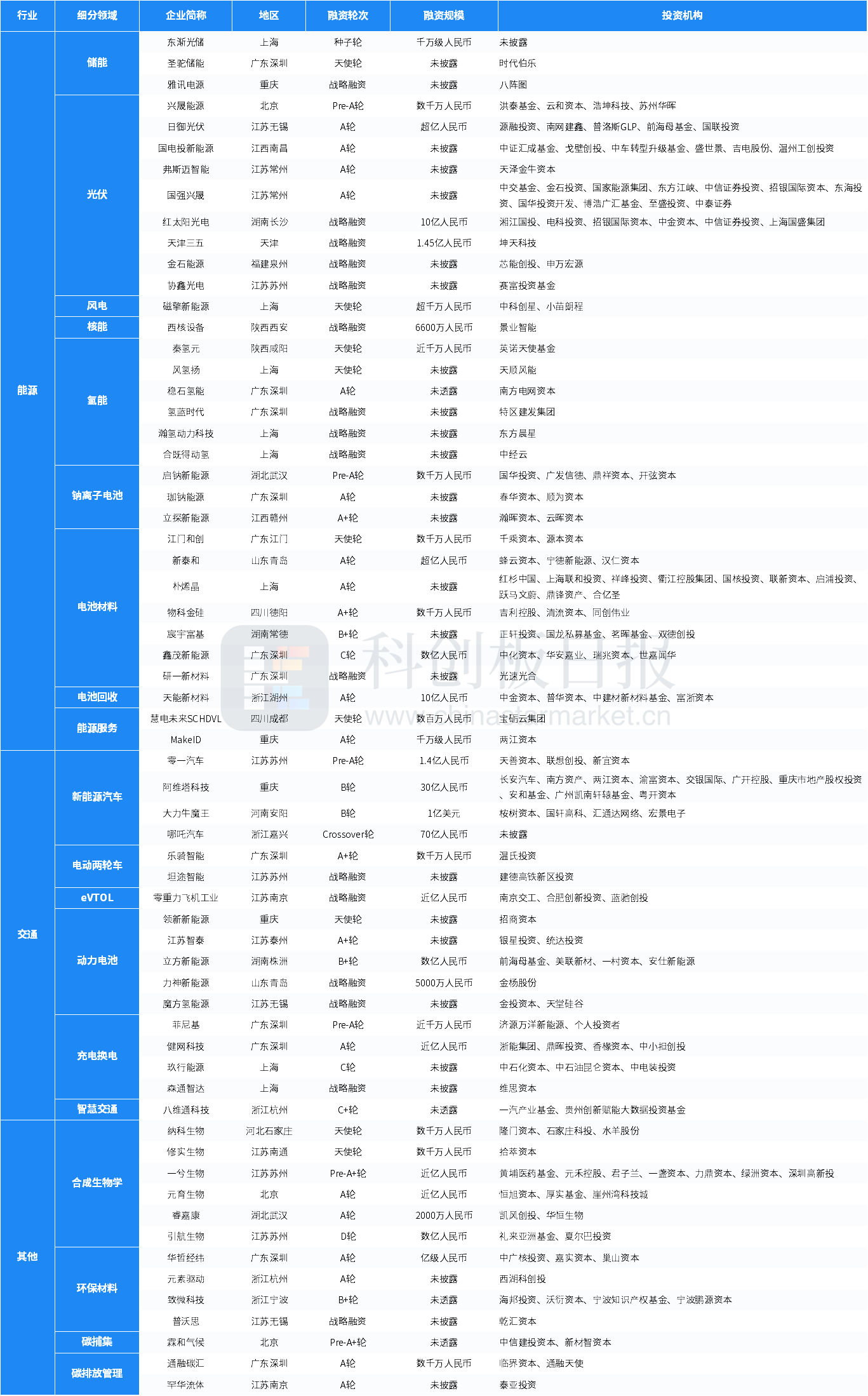Click financing amount 70亿人民币
This screenshot has width=868, height=1396.
tap(444, 835)
